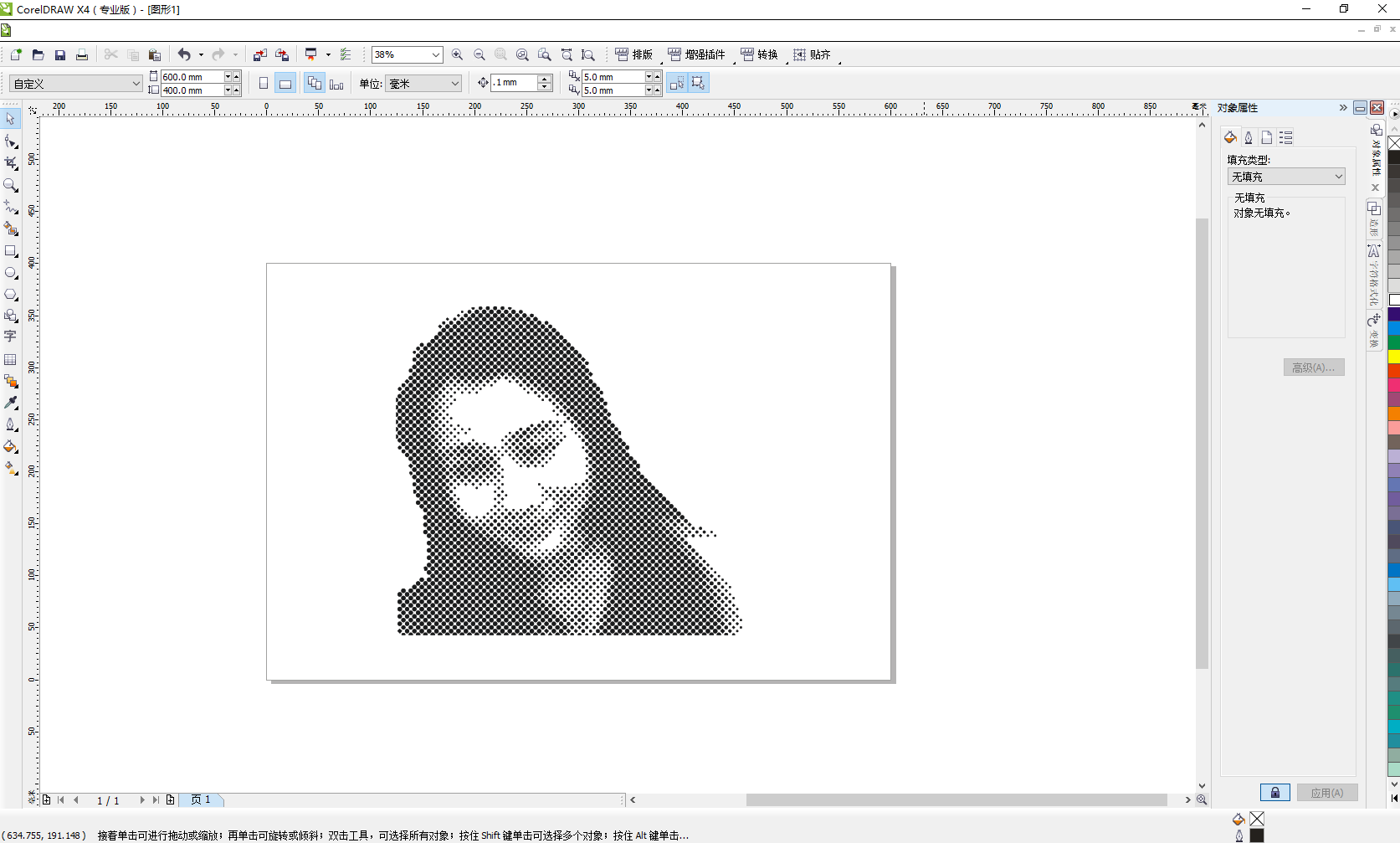
Task: Select the Smart fill tool
Action: 11,229
